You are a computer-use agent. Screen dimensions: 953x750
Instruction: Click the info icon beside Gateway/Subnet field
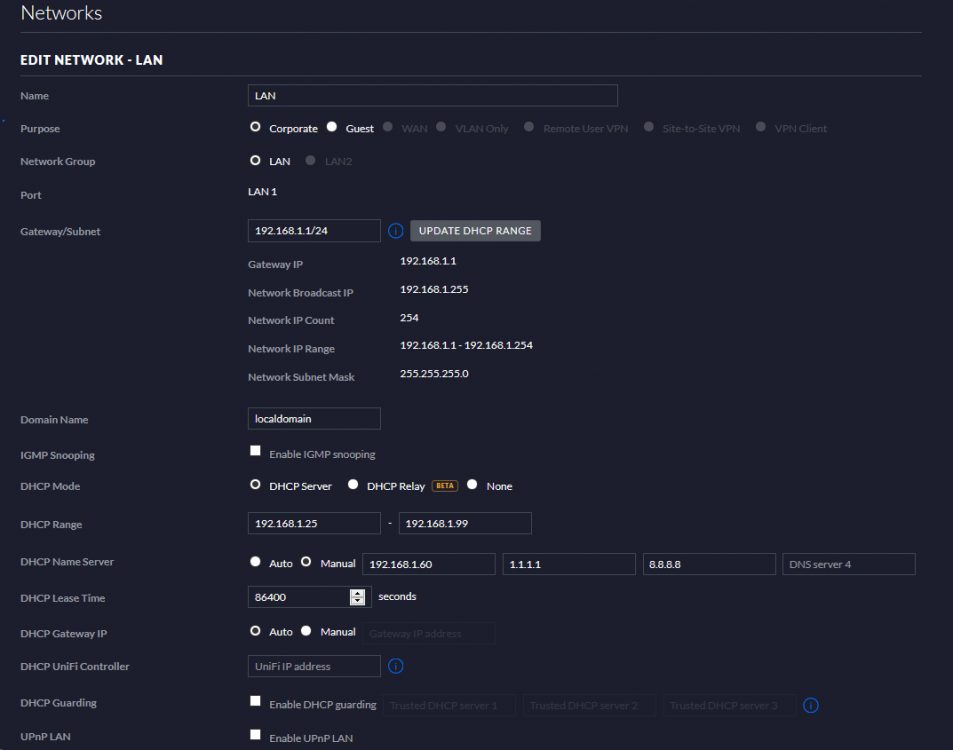396,231
